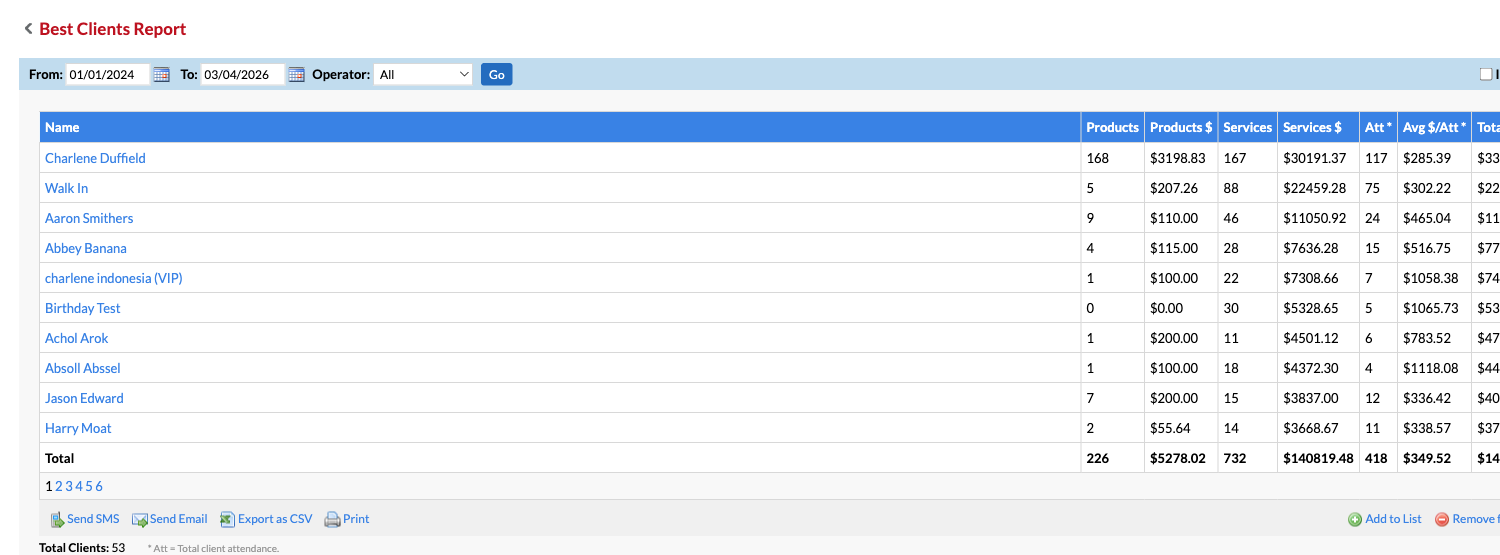Click the From date input field
The height and width of the screenshot is (555, 1500).
point(107,74)
